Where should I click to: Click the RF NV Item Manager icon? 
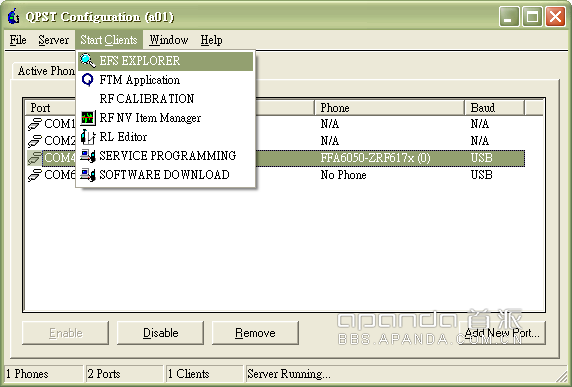point(88,117)
